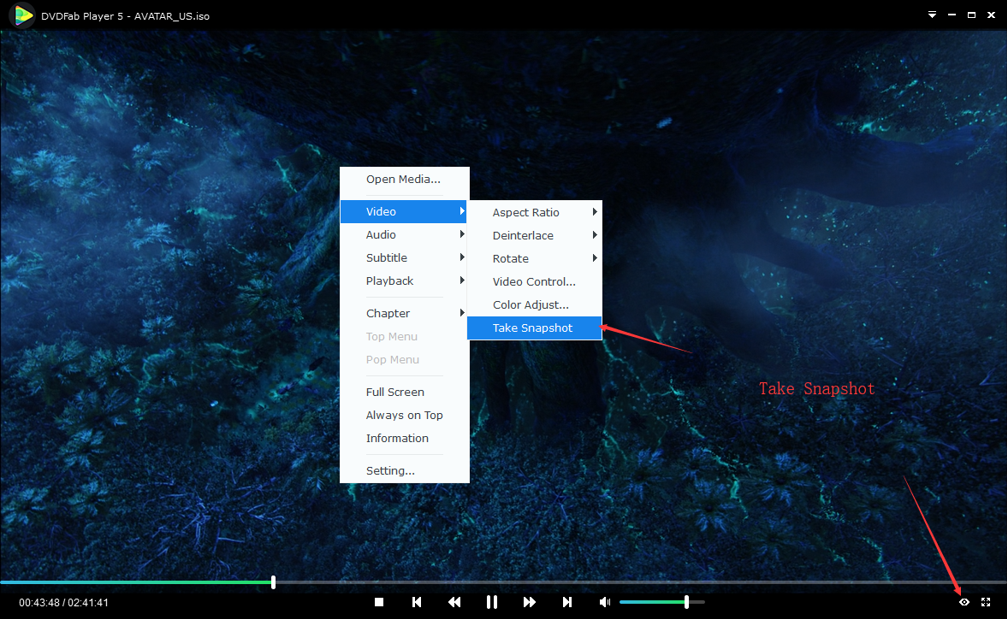Expand the Playback submenu
Image resolution: width=1007 pixels, height=619 pixels.
pyautogui.click(x=405, y=281)
